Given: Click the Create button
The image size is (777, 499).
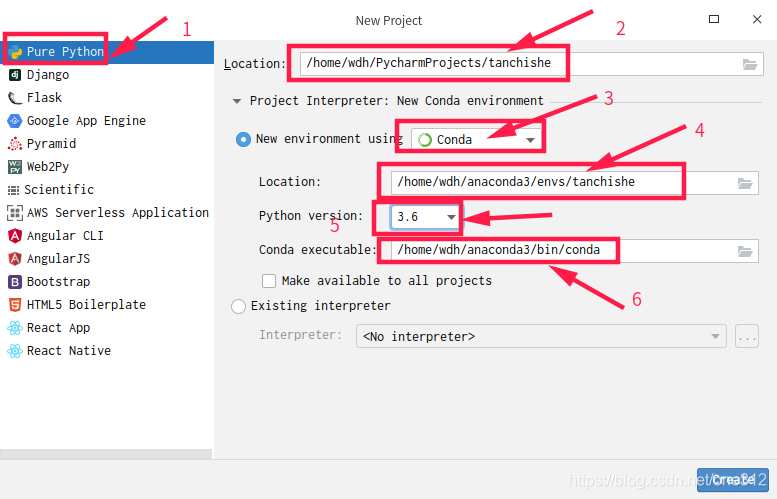Looking at the screenshot, I should click(x=733, y=480).
